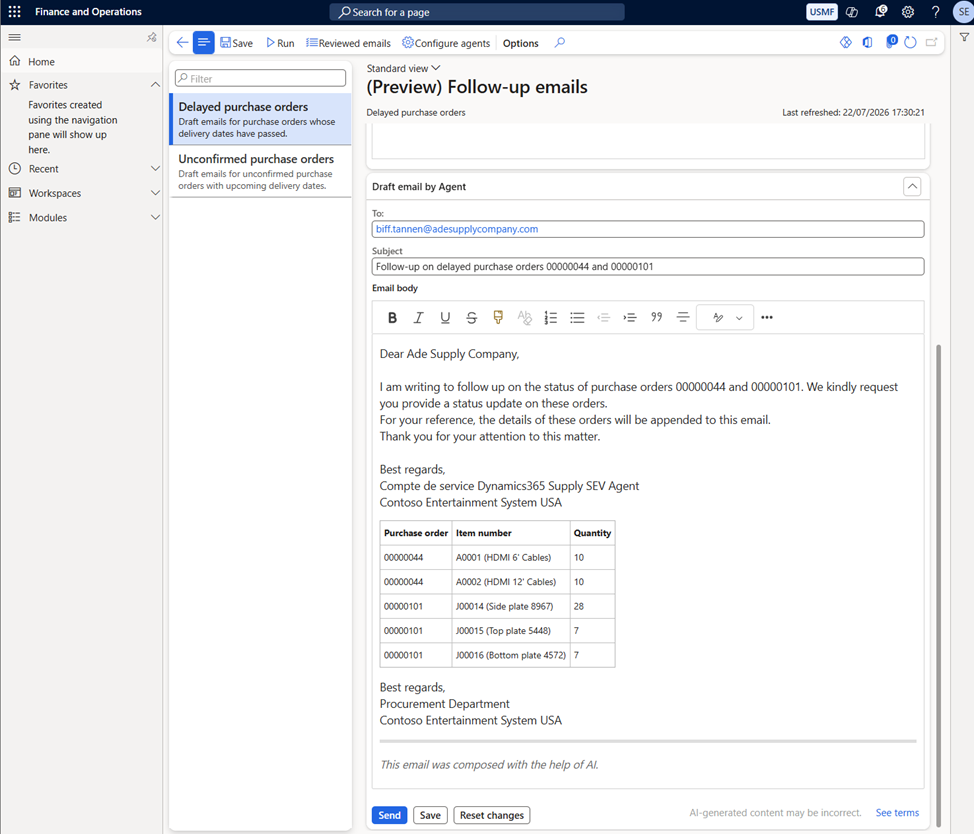This screenshot has width=974, height=834.
Task: Open page in new window icon
Action: click(x=931, y=42)
